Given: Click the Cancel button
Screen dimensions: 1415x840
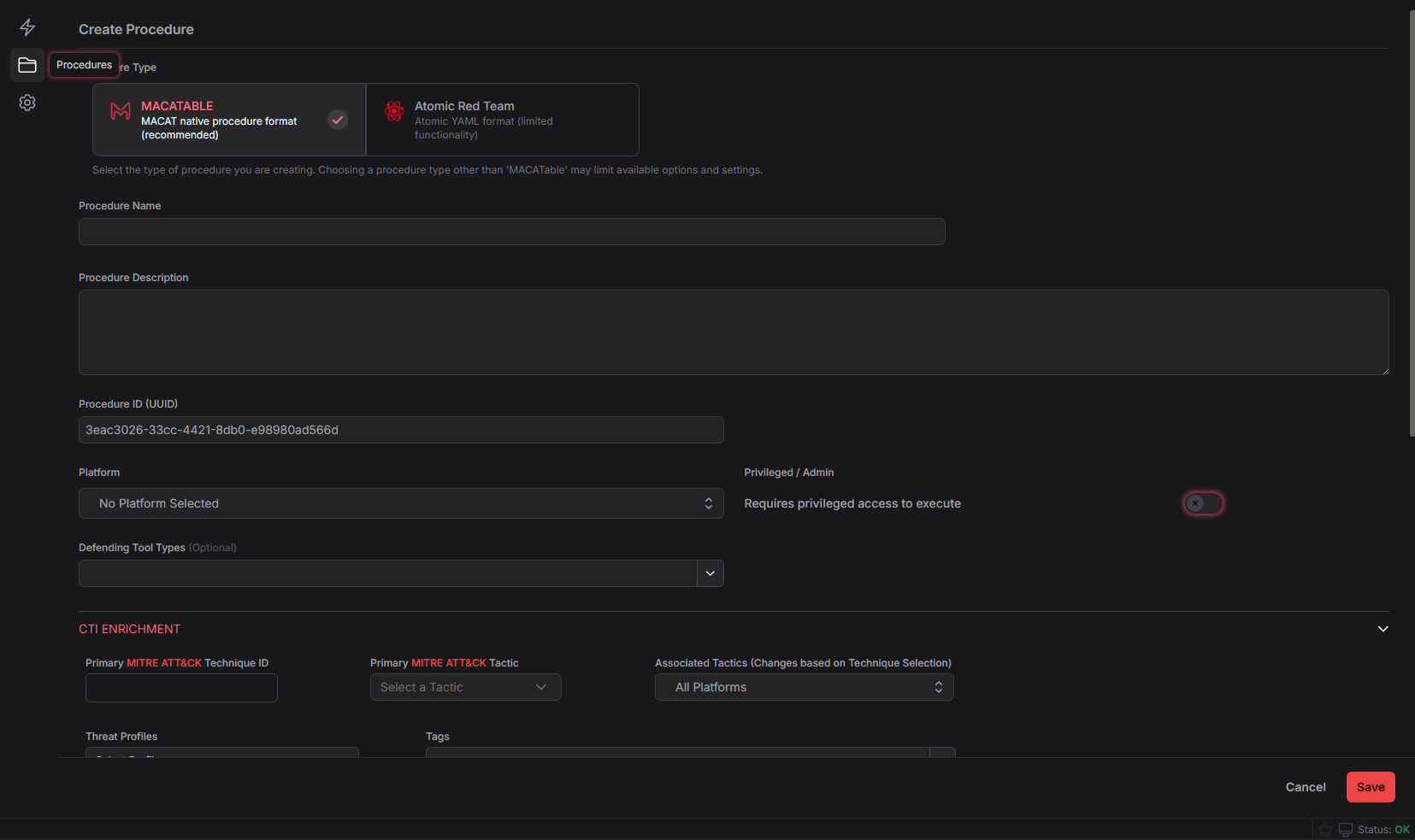Looking at the screenshot, I should (x=1305, y=787).
